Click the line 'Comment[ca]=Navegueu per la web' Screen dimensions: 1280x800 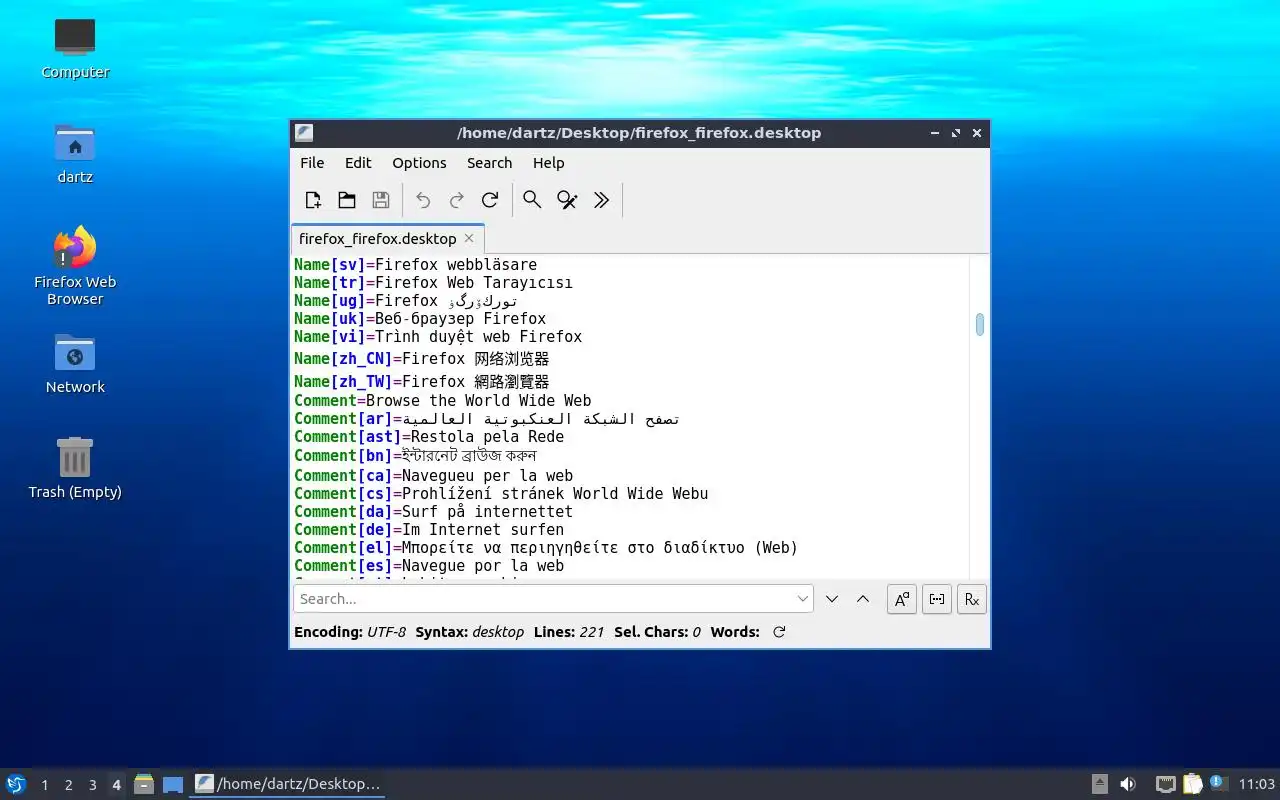pos(433,476)
